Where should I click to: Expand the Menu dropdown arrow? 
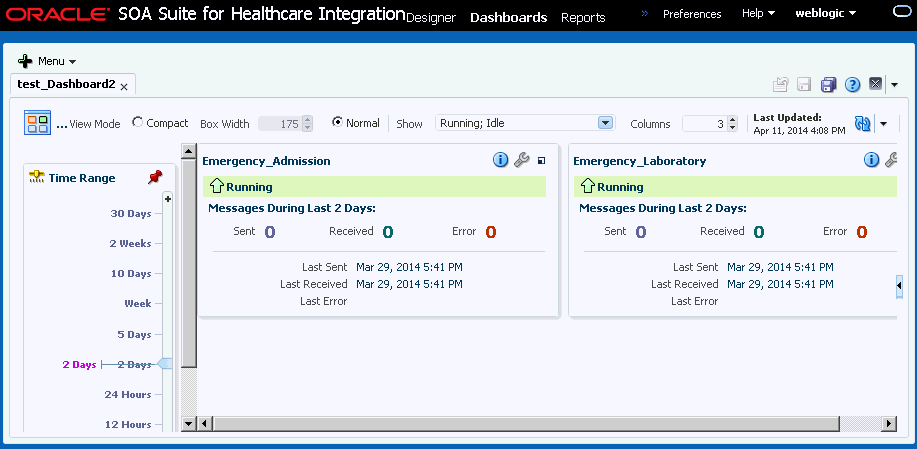tap(73, 61)
